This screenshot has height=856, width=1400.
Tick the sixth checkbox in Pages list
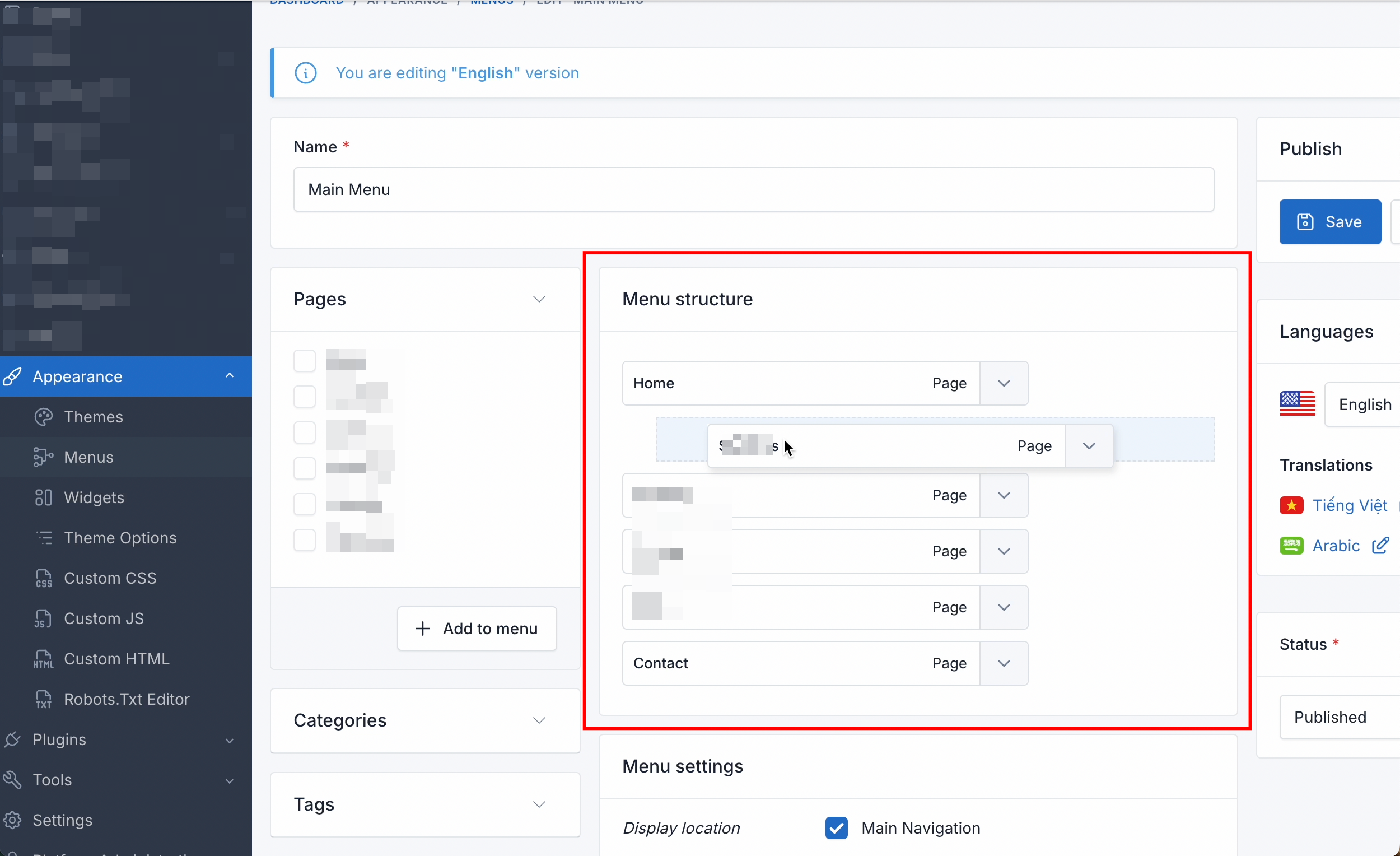305,540
